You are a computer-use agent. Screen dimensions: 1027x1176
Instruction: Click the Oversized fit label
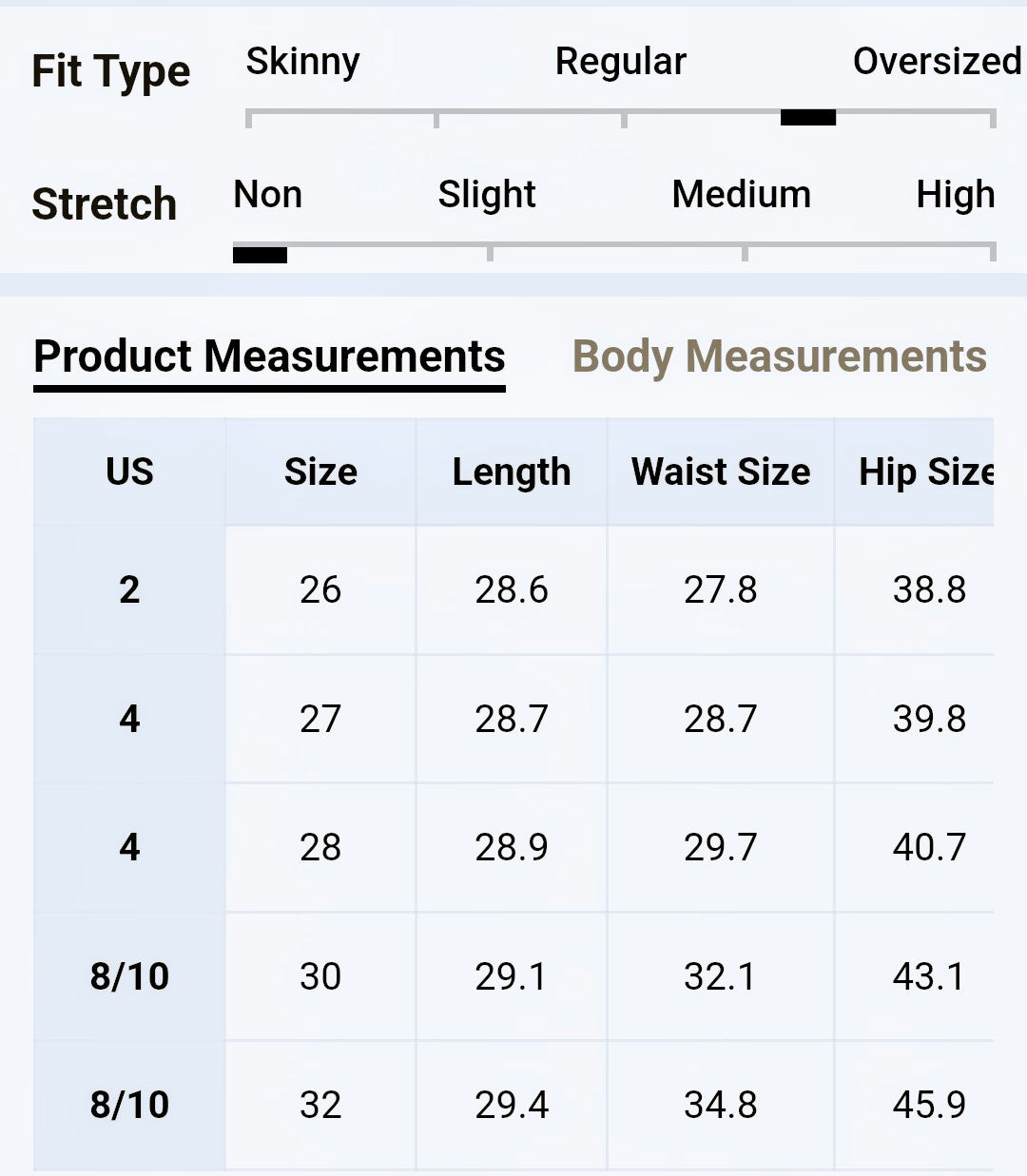(x=936, y=62)
